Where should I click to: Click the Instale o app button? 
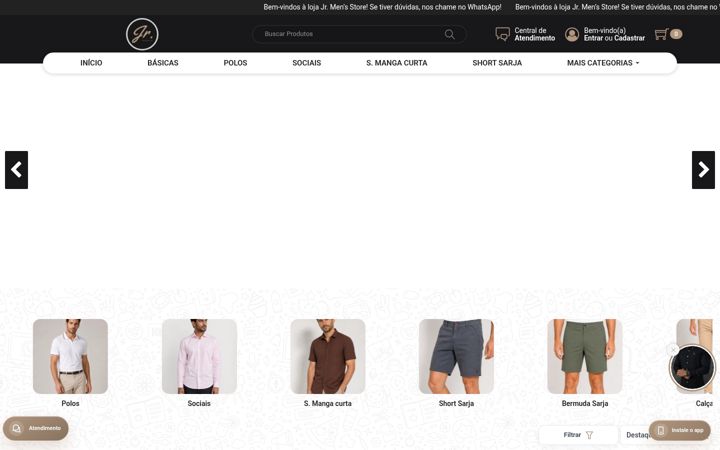680,431
